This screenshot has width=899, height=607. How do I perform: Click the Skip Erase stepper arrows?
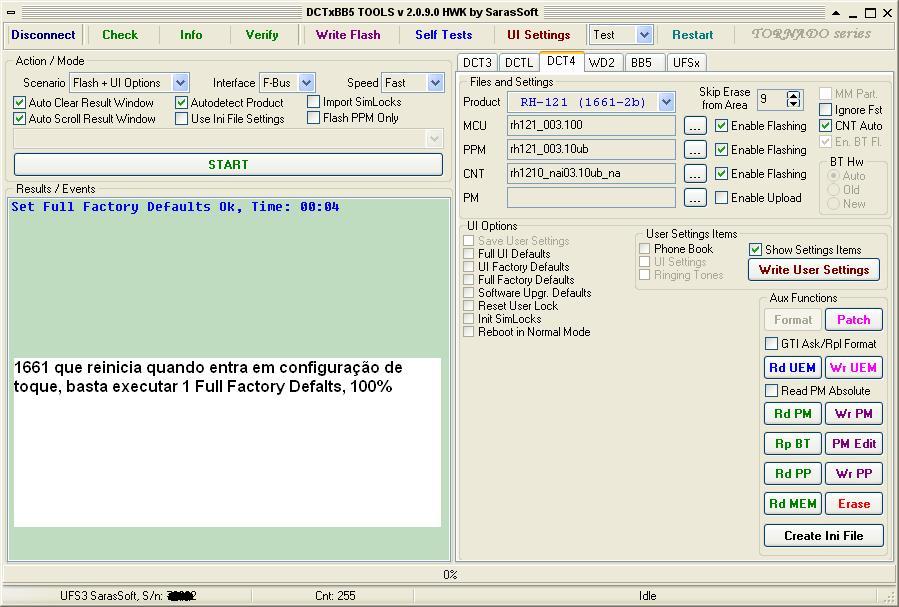click(x=794, y=100)
